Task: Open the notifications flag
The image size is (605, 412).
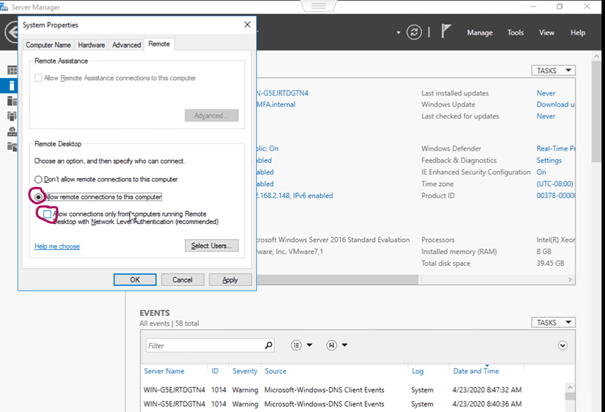Action: coord(446,32)
